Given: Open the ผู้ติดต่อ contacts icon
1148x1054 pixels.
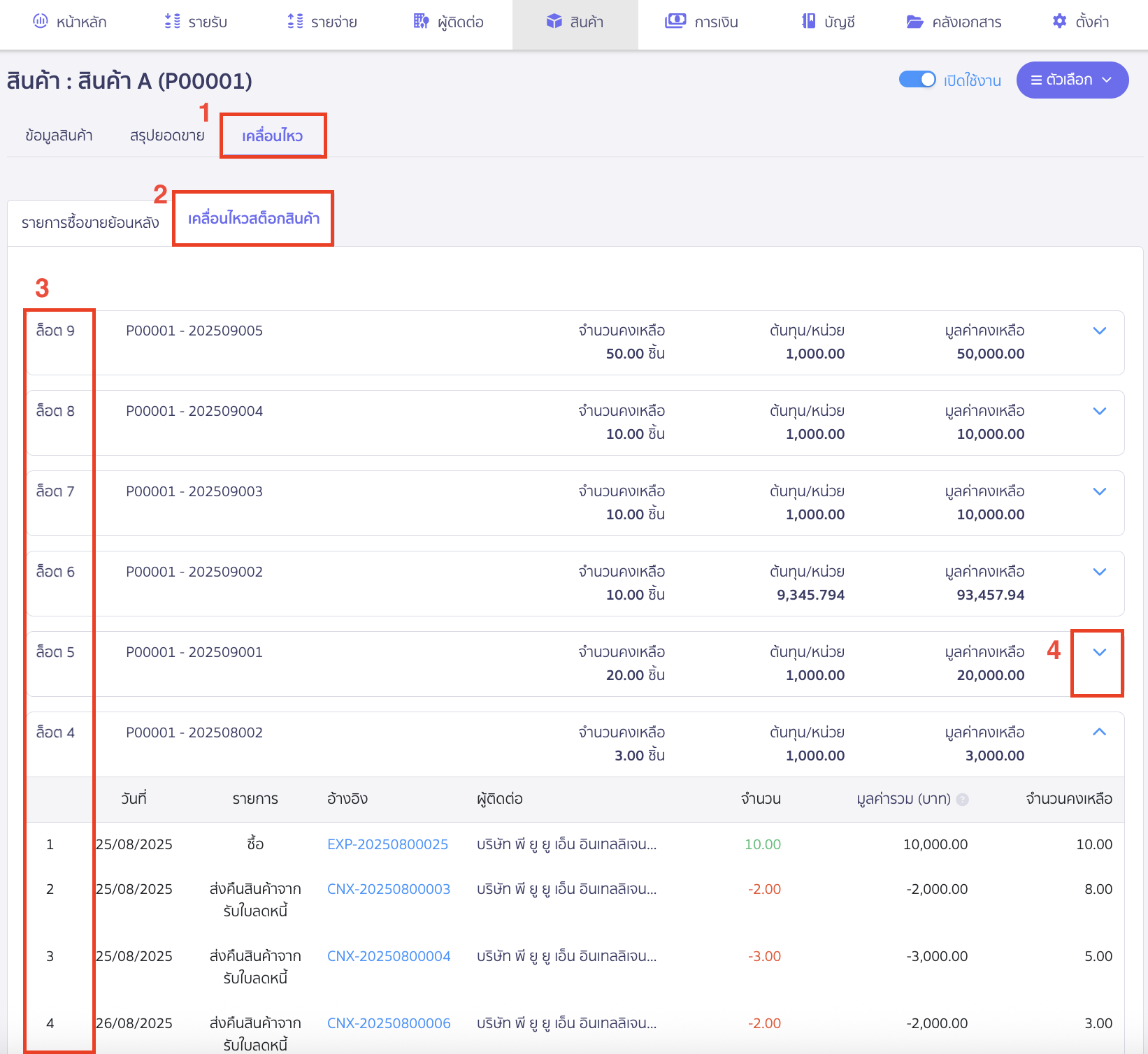Looking at the screenshot, I should pos(420,22).
